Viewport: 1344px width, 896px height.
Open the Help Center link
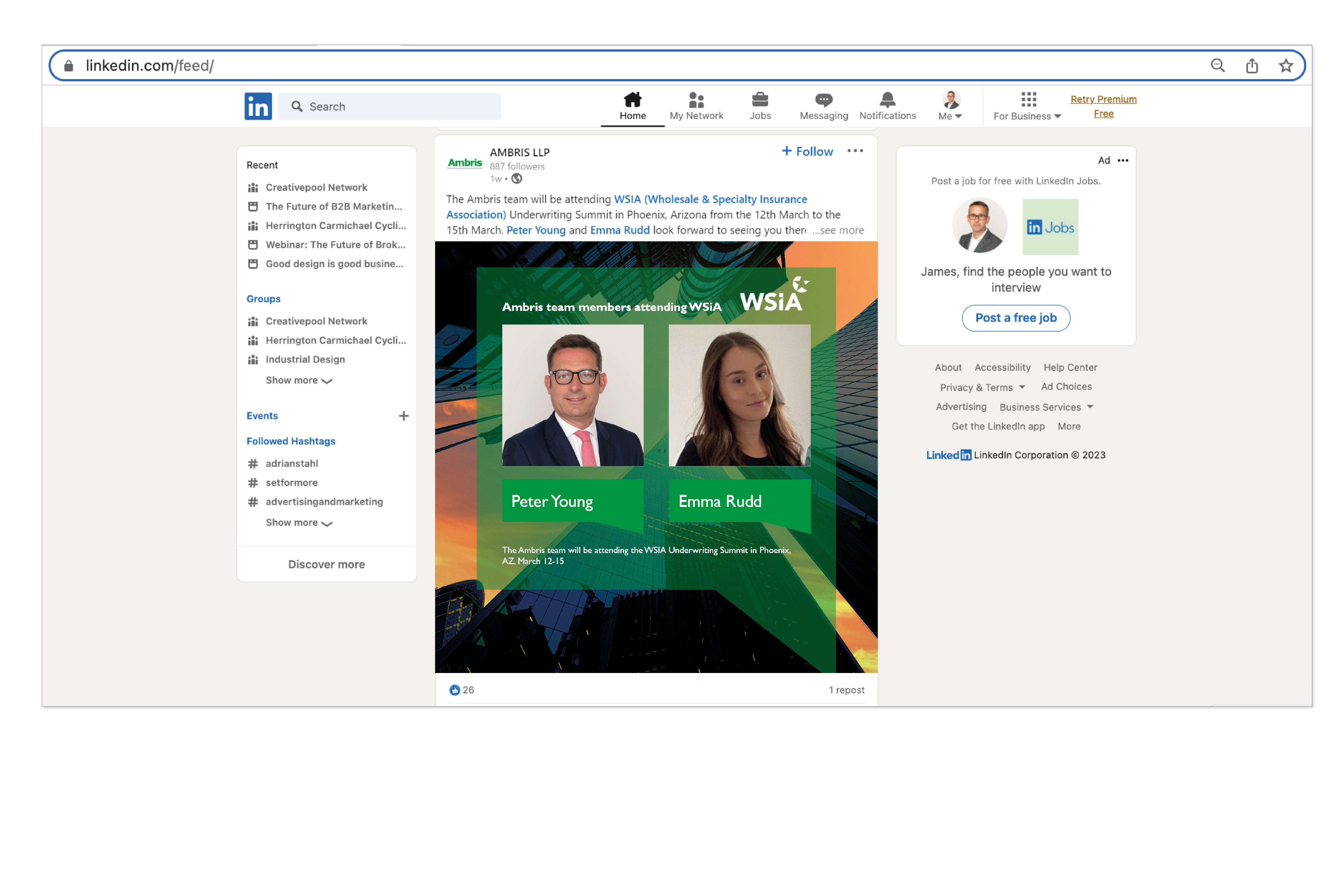click(x=1070, y=367)
